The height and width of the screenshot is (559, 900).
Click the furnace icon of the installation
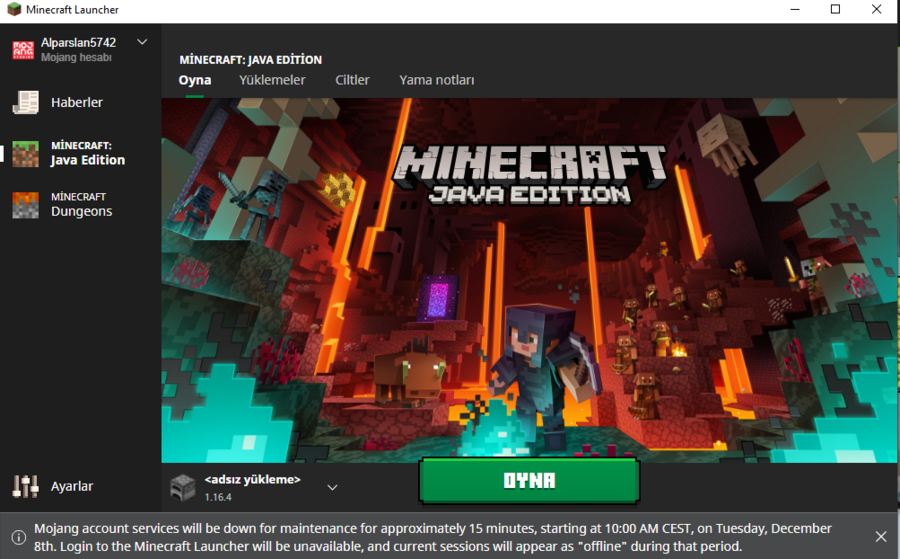[183, 487]
